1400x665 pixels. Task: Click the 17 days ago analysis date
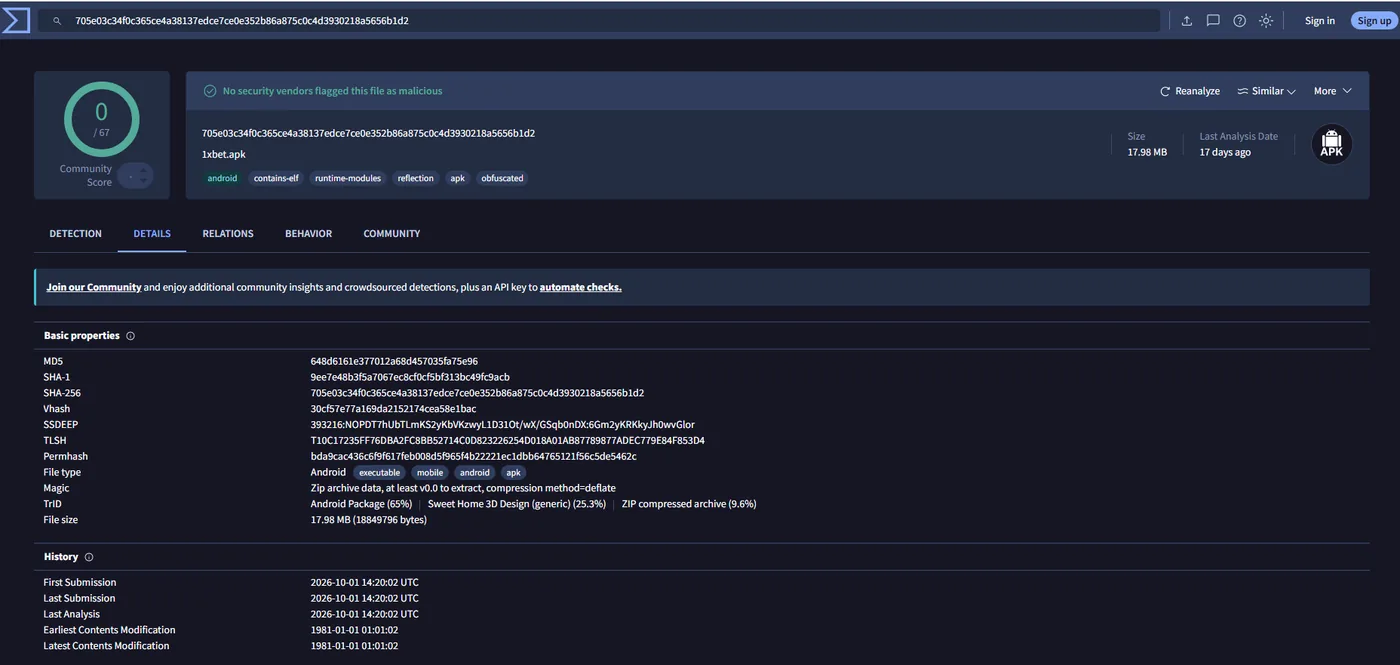coord(1225,153)
